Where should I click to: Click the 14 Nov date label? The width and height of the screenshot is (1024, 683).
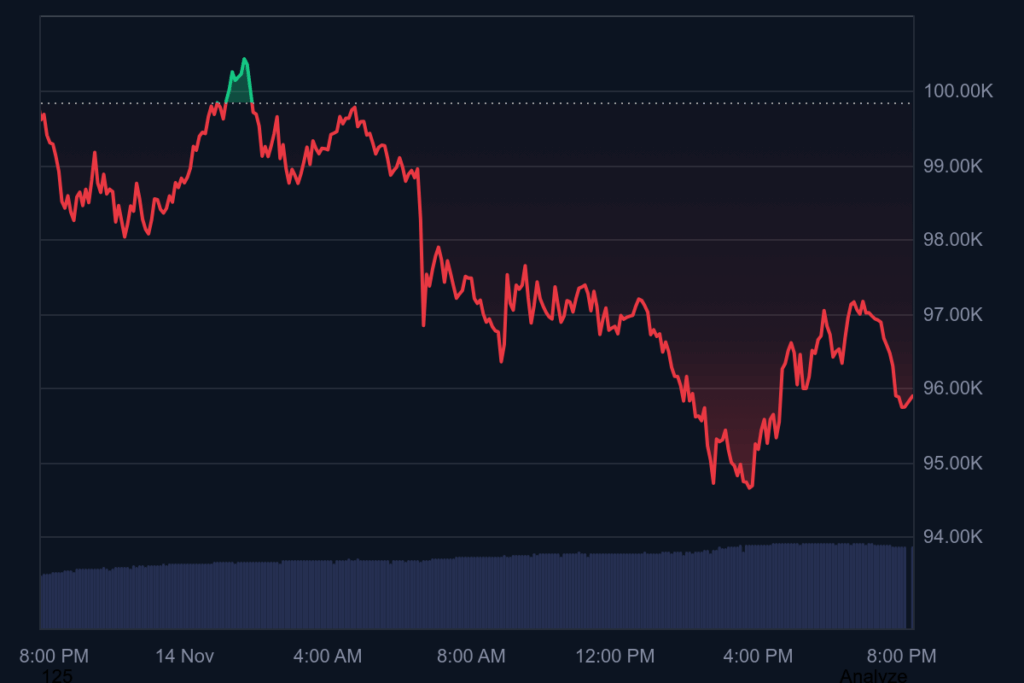pos(183,657)
